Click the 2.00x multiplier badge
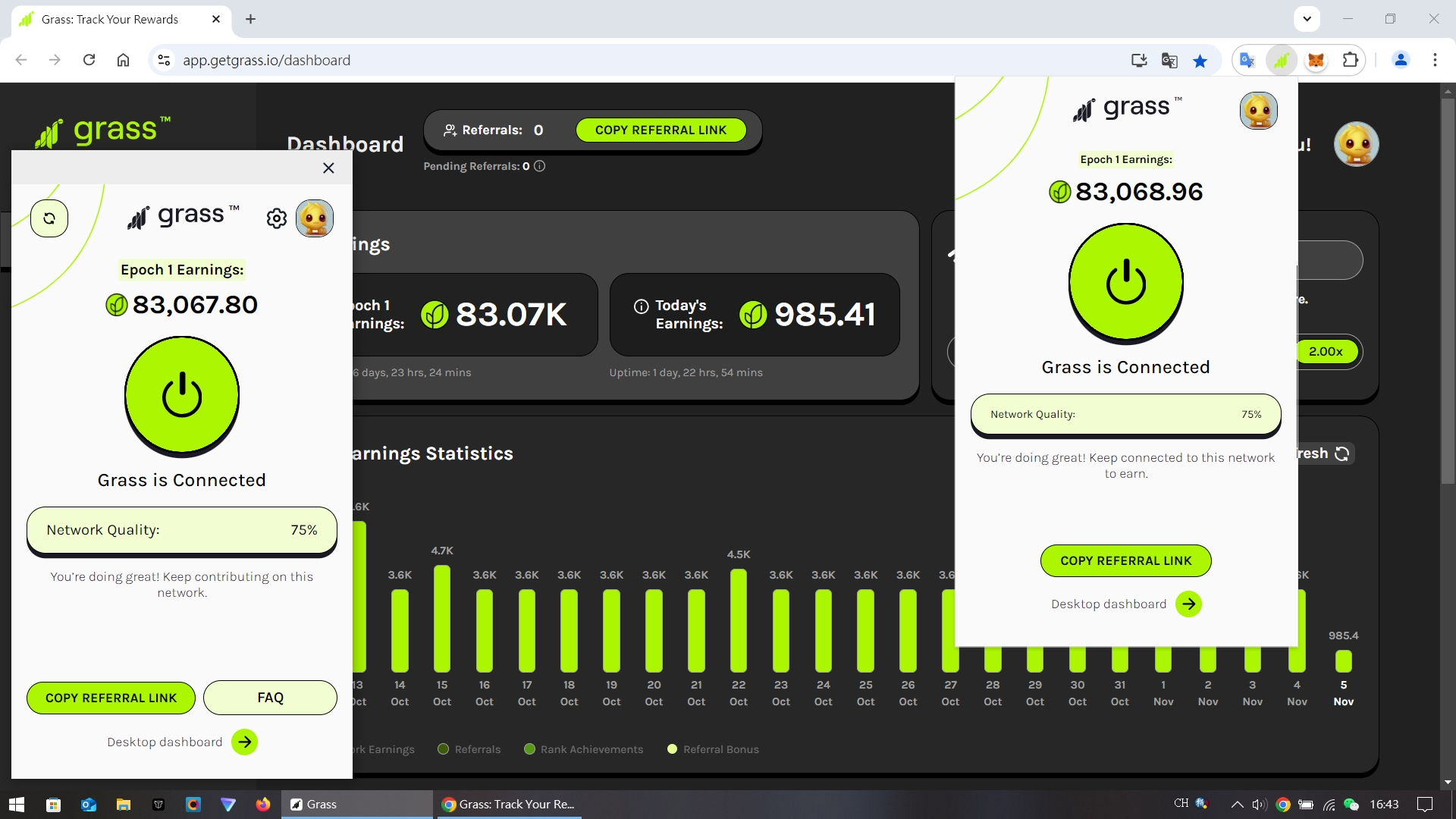1456x819 pixels. pos(1326,351)
